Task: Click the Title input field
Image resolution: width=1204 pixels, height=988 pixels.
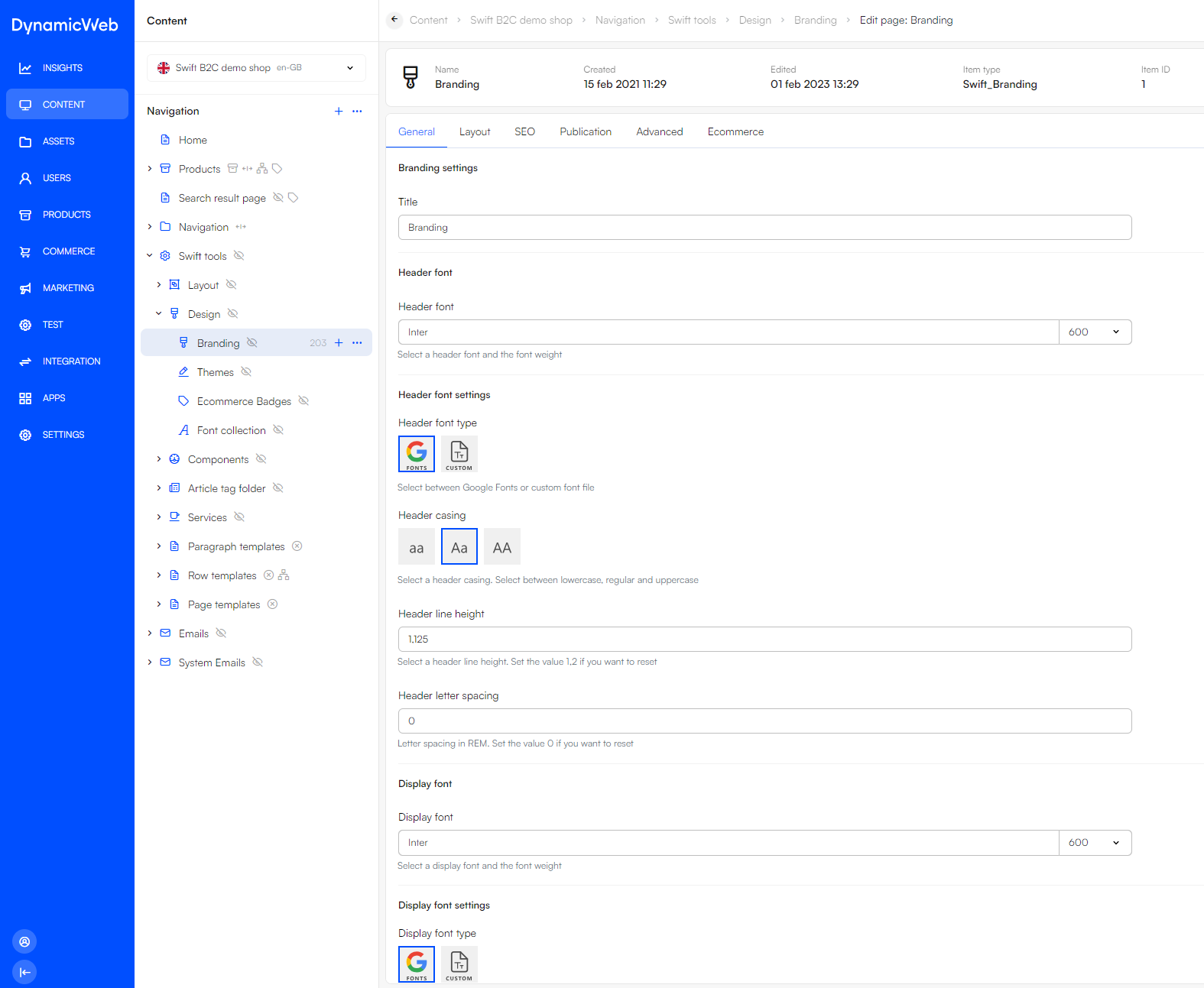Action: pos(764,228)
